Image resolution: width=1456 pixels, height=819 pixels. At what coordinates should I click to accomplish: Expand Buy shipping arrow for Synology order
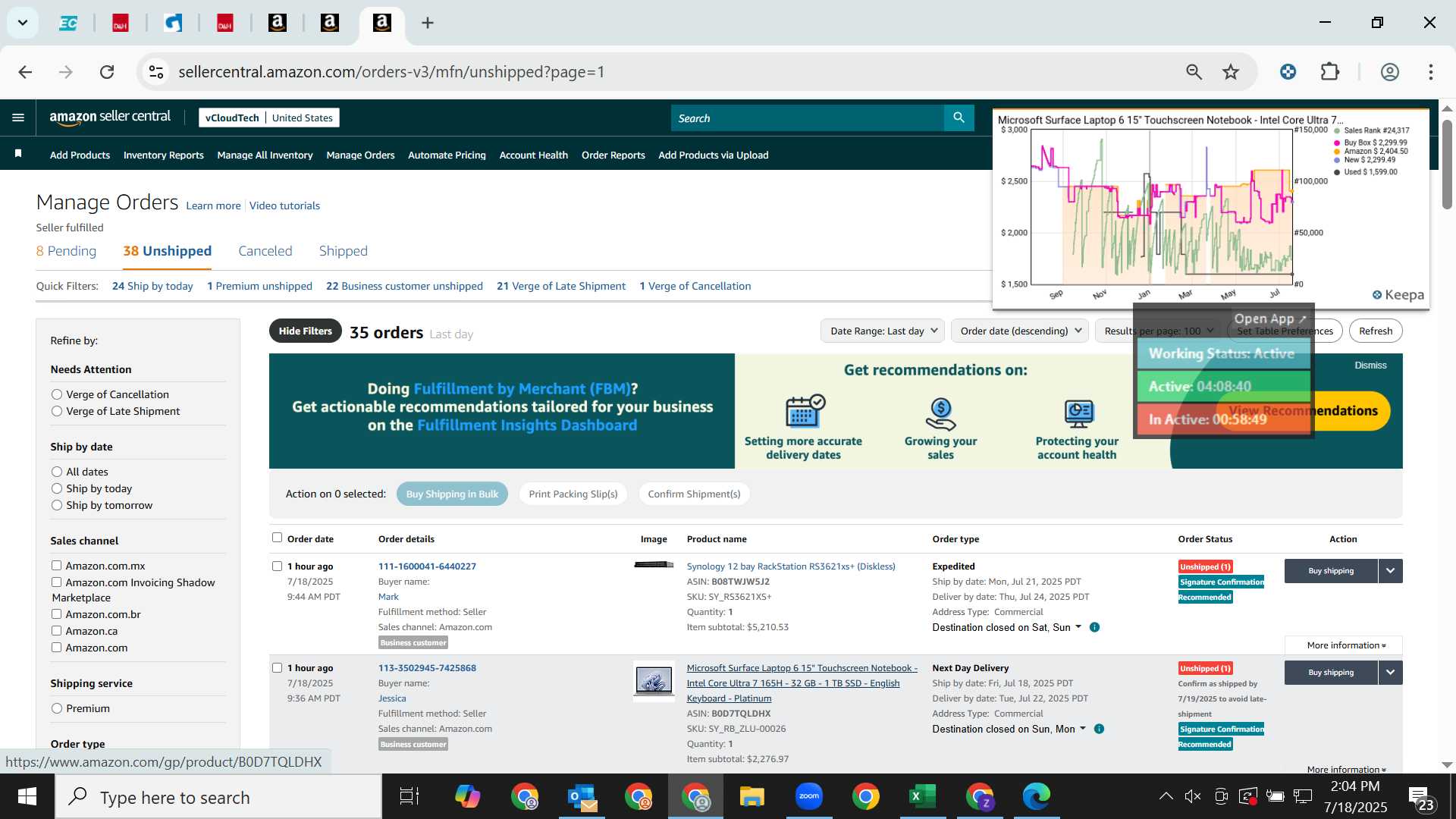pyautogui.click(x=1390, y=571)
